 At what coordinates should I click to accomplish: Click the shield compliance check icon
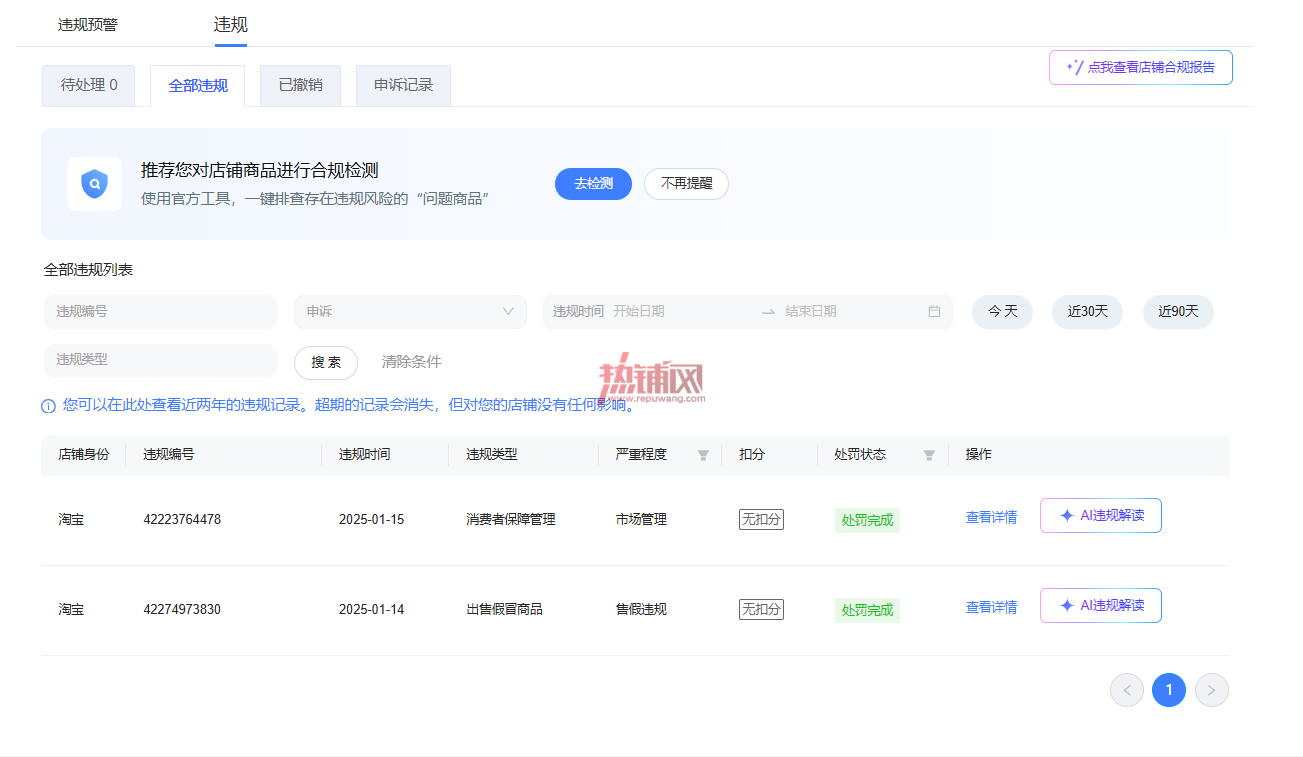point(94,184)
